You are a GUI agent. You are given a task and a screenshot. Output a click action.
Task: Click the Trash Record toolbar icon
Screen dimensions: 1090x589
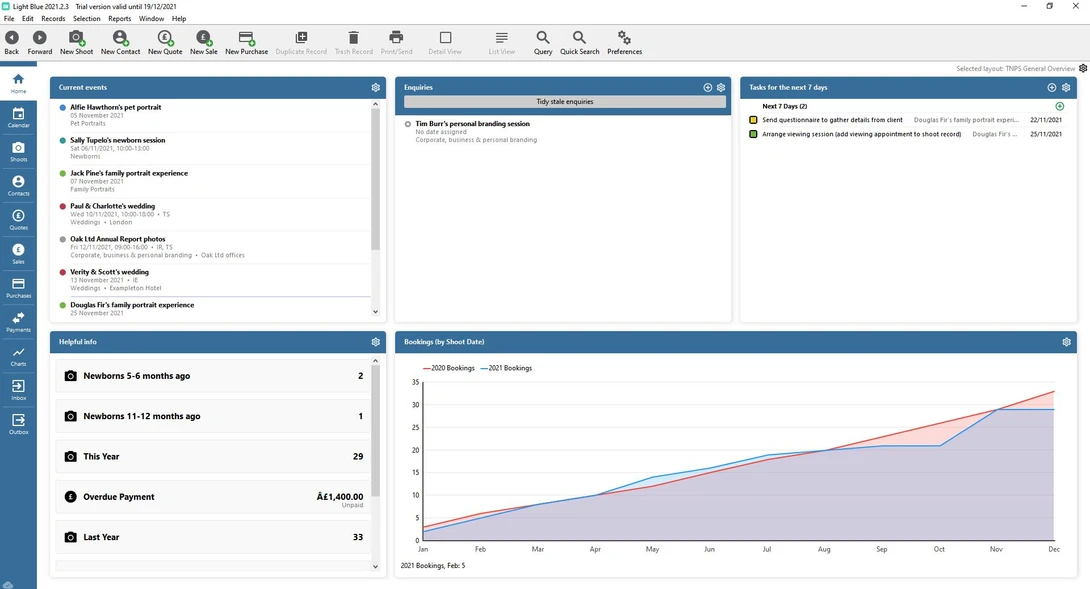(353, 42)
